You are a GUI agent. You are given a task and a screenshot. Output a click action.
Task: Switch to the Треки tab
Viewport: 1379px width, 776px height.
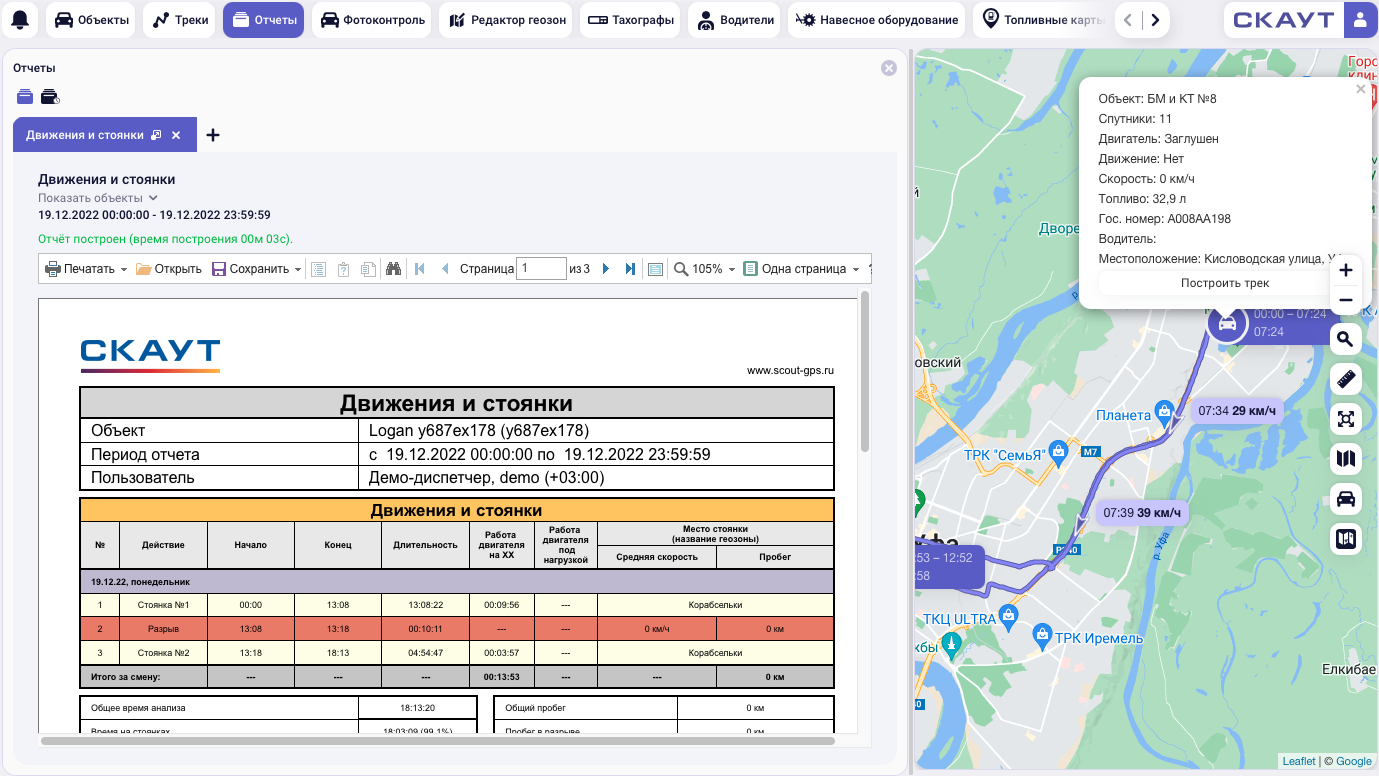coord(179,20)
